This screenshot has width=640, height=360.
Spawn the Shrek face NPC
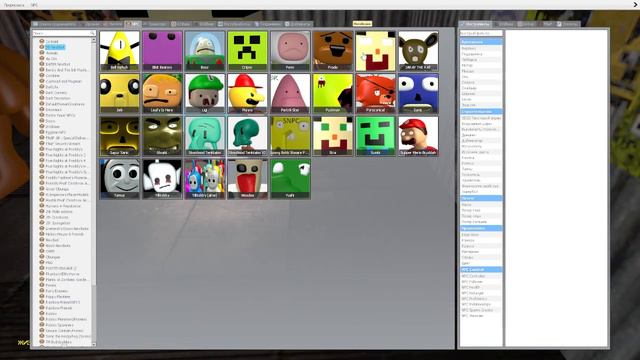(162, 136)
